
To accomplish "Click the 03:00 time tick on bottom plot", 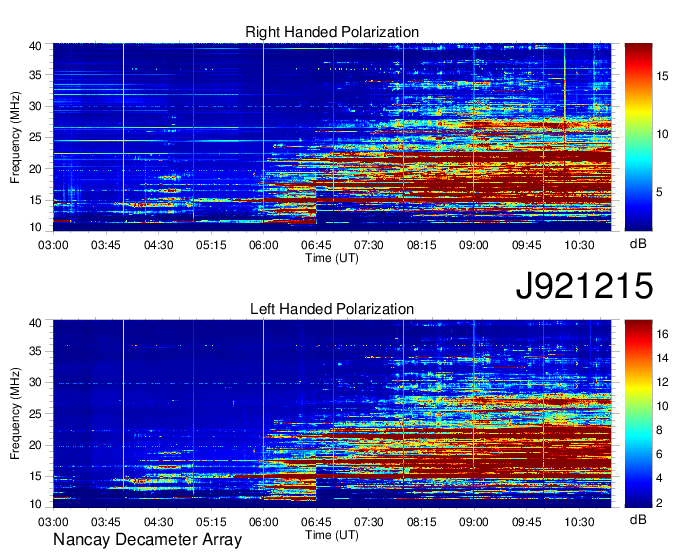I will coord(53,522).
